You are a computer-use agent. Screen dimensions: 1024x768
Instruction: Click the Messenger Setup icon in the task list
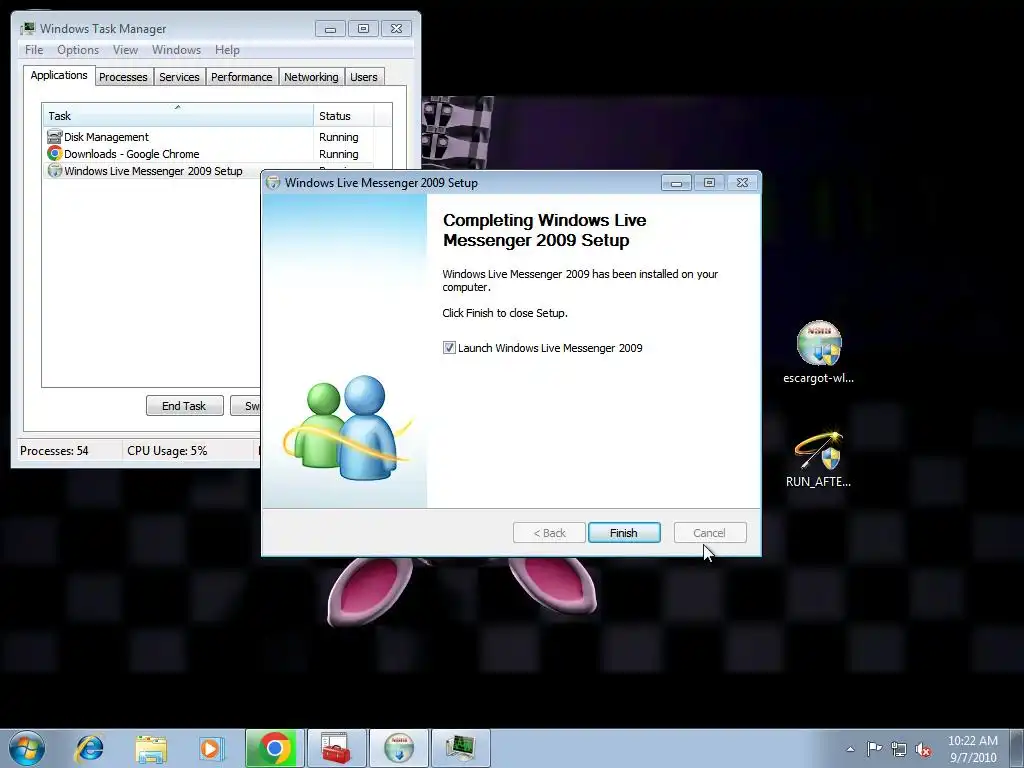[54, 170]
